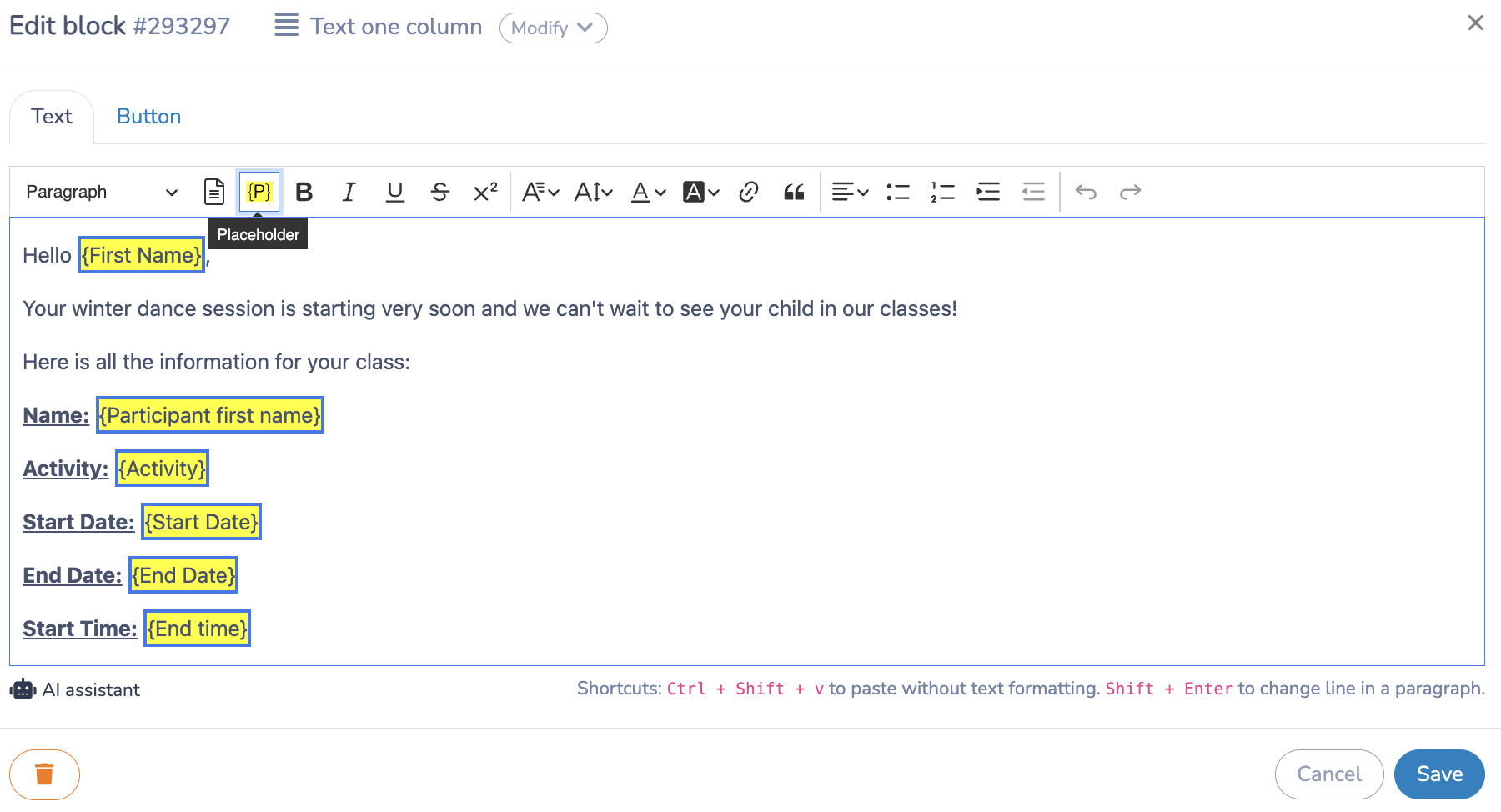The height and width of the screenshot is (812, 1501).
Task: Toggle superscript formatting
Action: [x=485, y=192]
